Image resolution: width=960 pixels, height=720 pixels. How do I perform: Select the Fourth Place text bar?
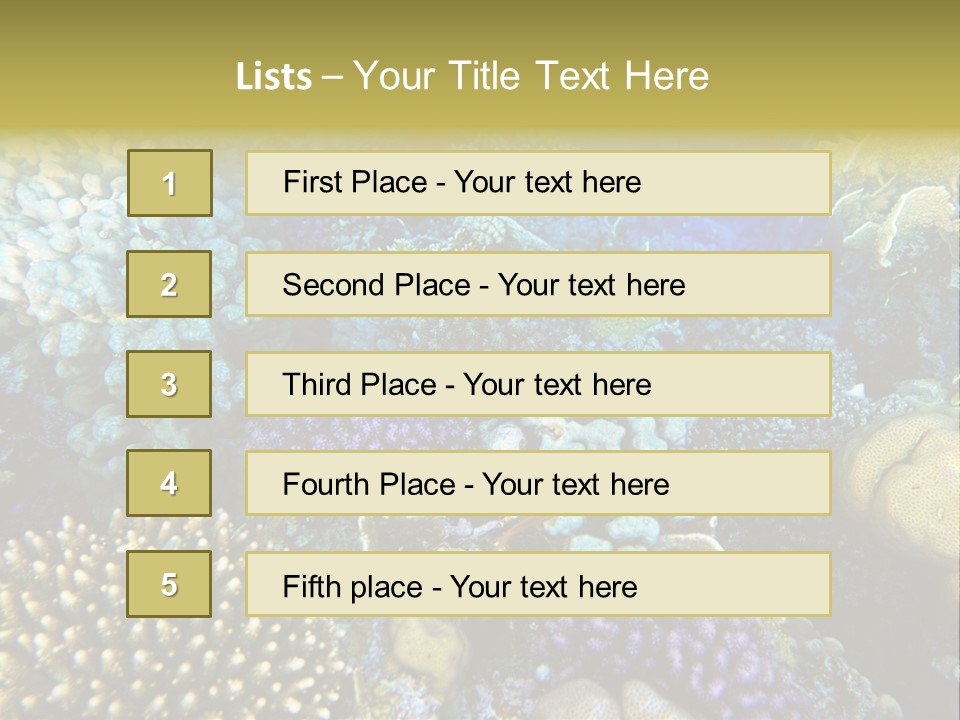pyautogui.click(x=538, y=484)
